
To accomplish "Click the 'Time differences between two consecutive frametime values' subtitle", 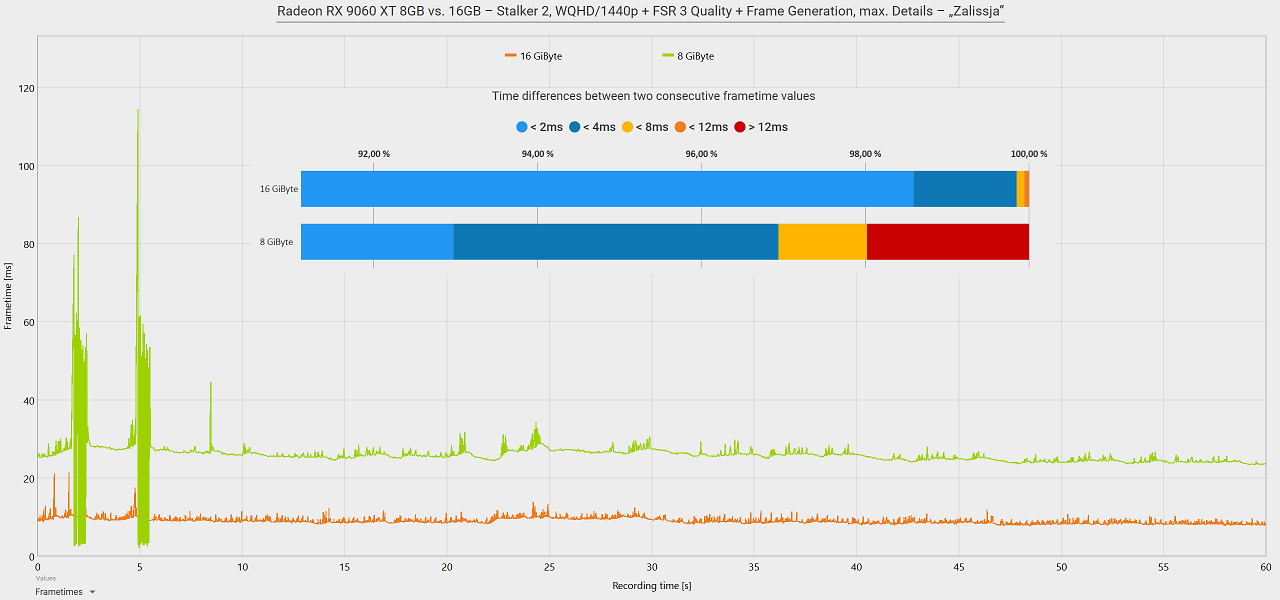I will (653, 96).
